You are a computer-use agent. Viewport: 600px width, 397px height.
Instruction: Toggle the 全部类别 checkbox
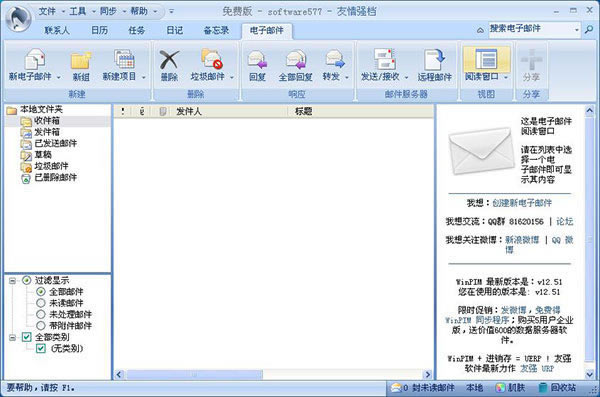26,337
